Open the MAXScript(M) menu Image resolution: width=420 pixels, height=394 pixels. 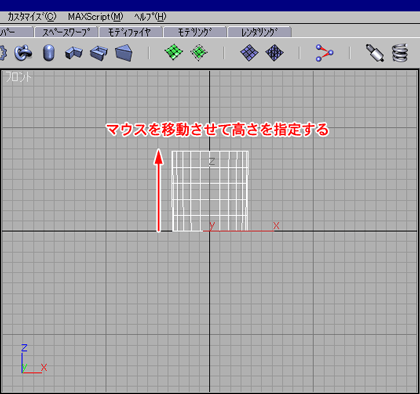click(x=95, y=17)
